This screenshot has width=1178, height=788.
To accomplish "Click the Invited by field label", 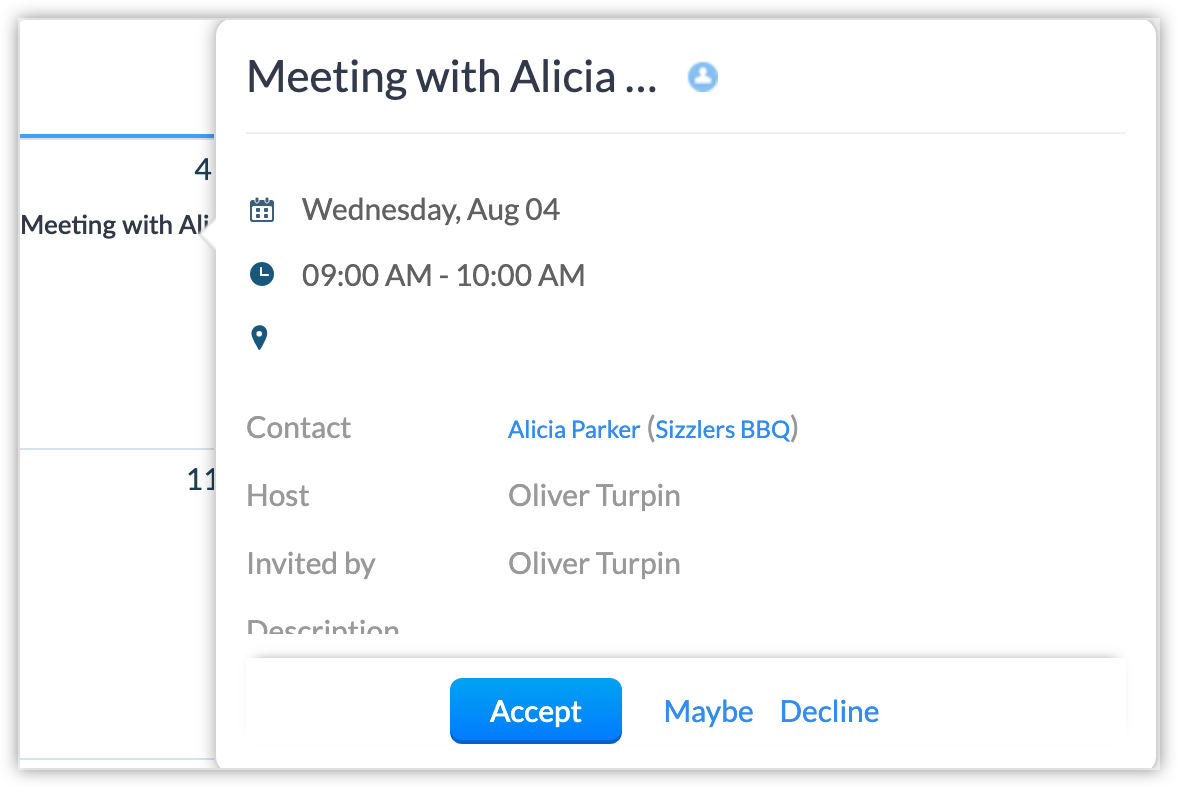I will pos(310,564).
